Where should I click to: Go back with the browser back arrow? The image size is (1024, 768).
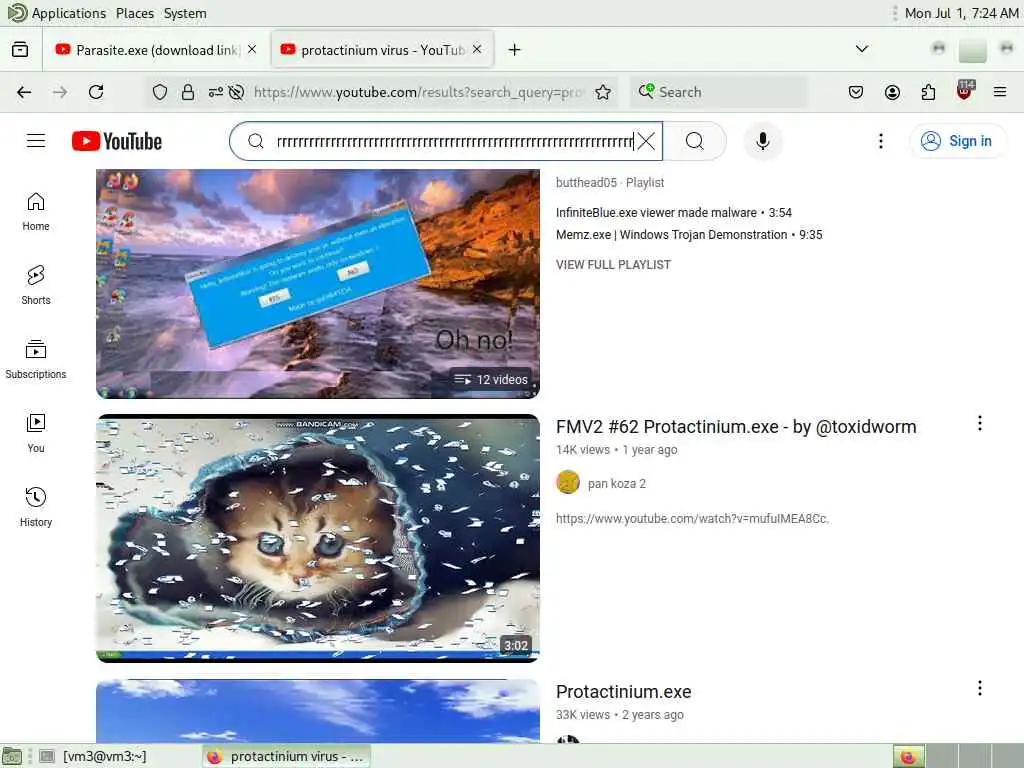tap(24, 92)
